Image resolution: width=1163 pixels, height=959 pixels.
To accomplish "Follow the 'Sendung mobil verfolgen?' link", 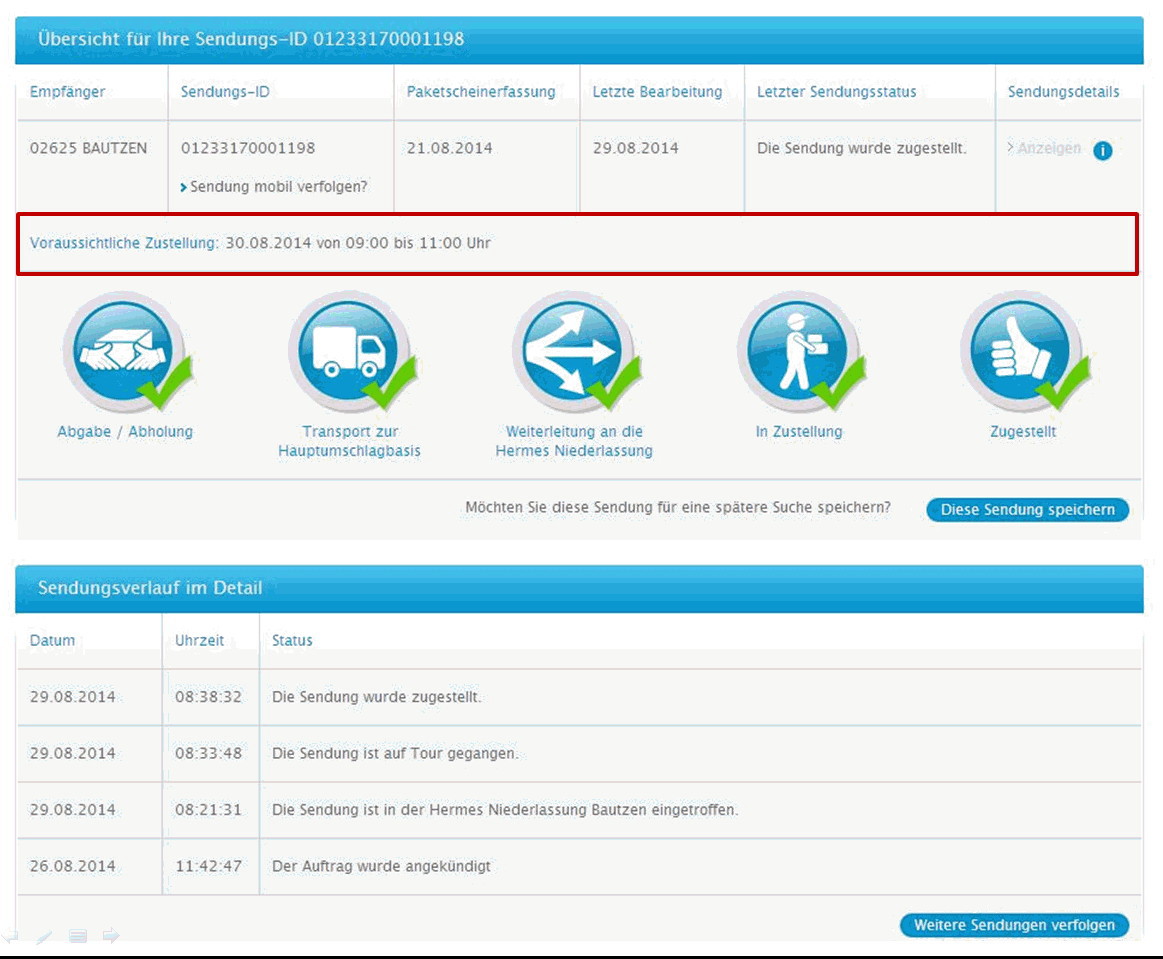I will [274, 187].
